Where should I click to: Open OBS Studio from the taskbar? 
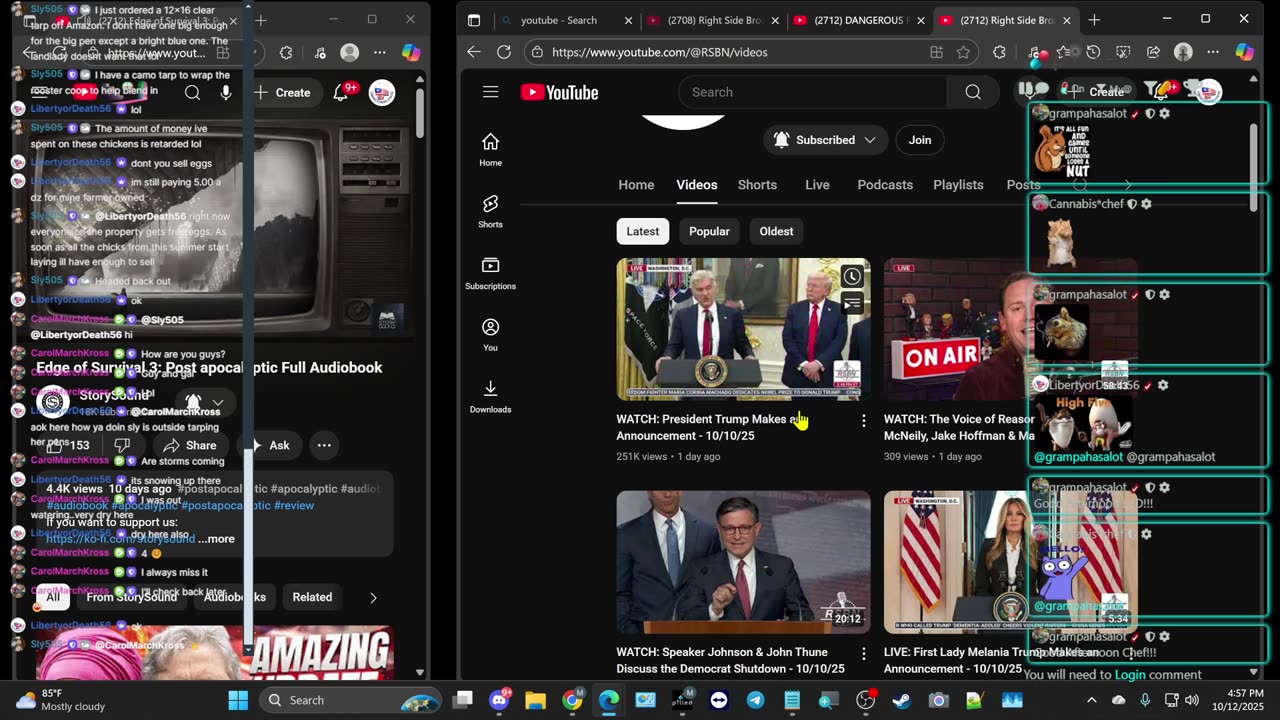(x=865, y=700)
